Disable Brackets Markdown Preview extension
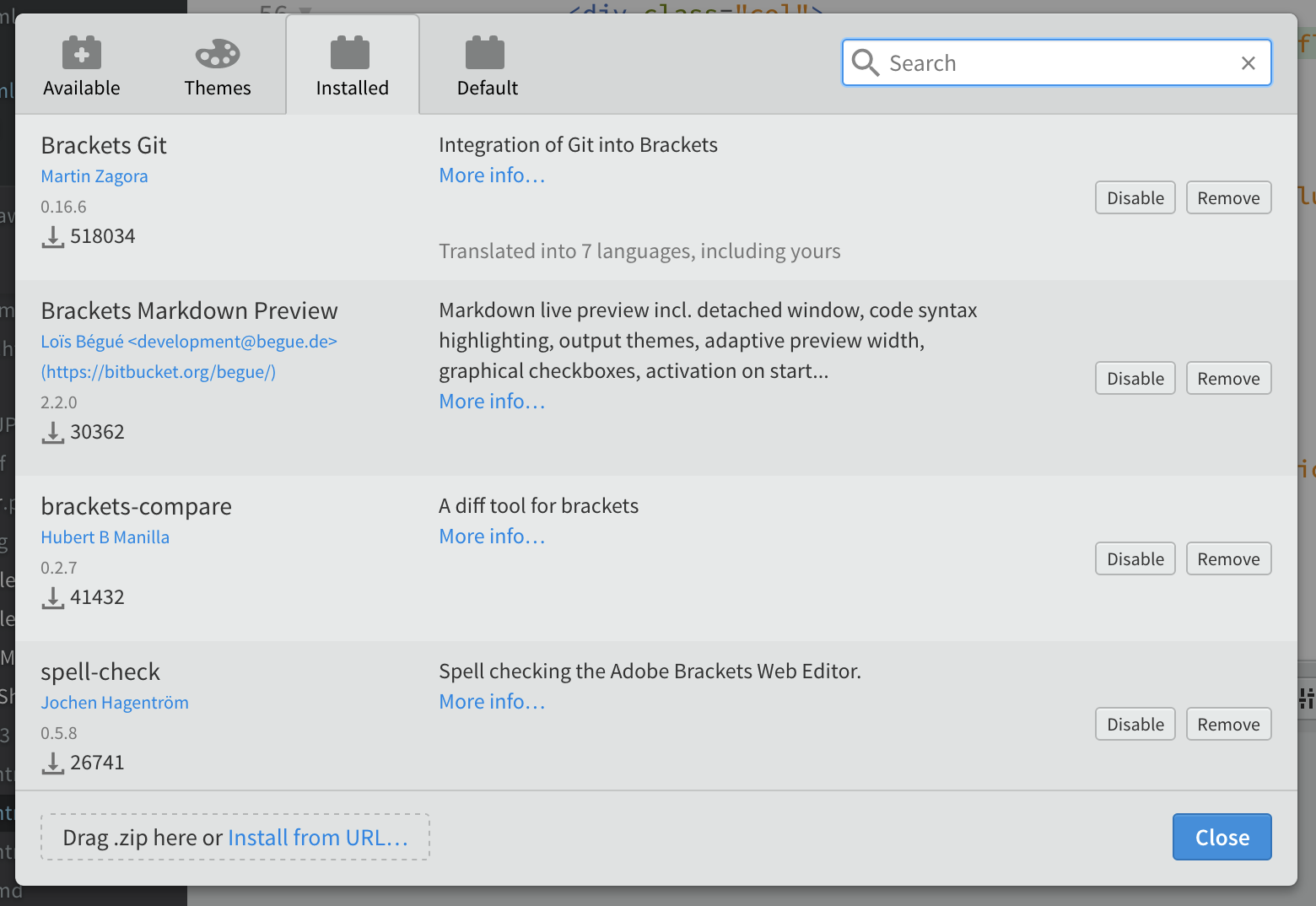This screenshot has width=1316, height=906. [x=1135, y=379]
